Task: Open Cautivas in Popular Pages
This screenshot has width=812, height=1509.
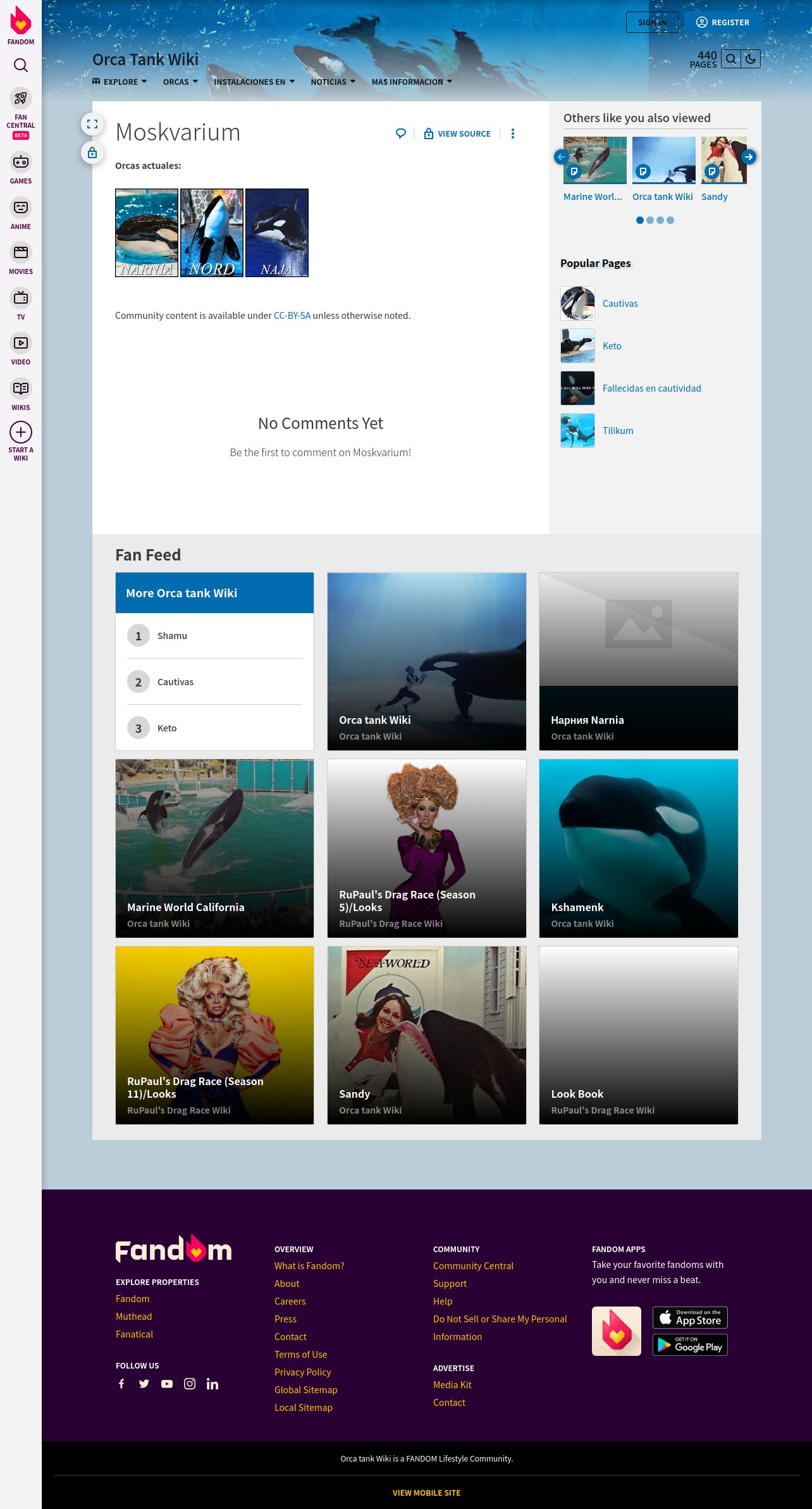Action: pos(620,303)
